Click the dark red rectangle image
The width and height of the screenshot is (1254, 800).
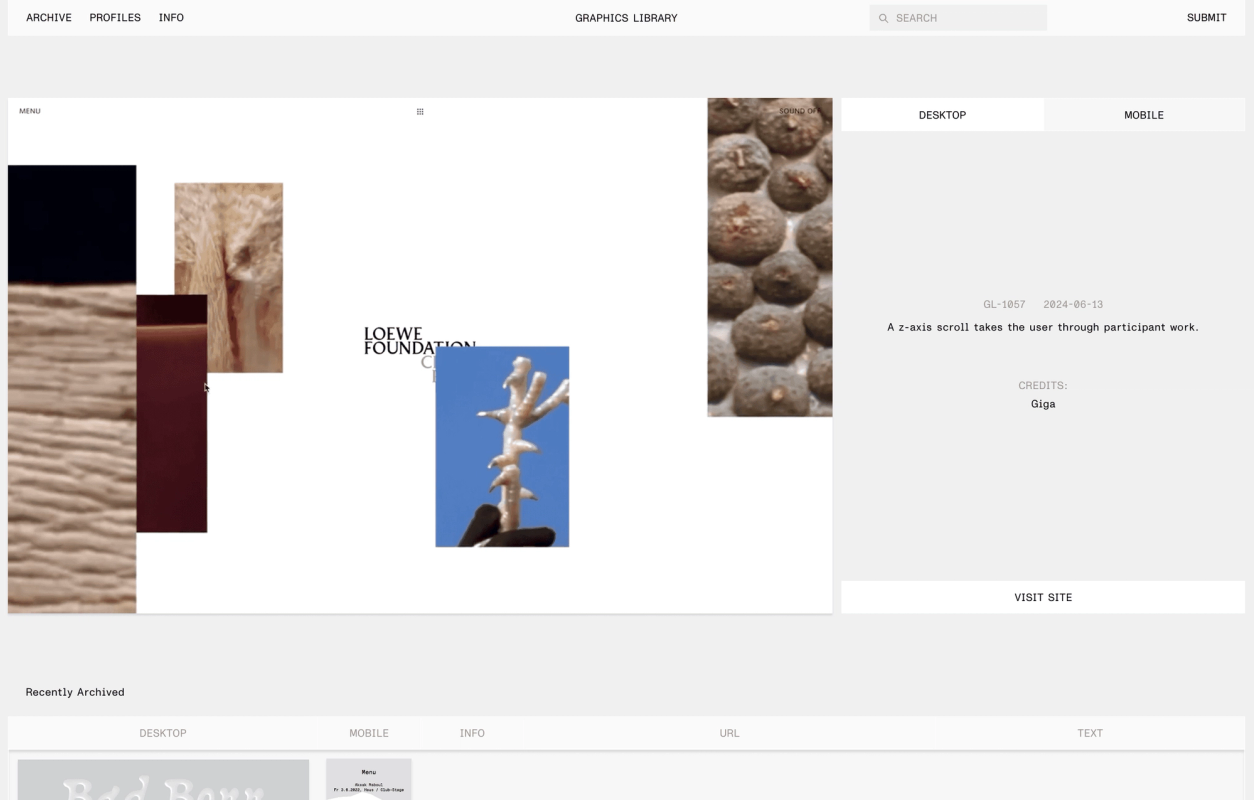pyautogui.click(x=172, y=413)
